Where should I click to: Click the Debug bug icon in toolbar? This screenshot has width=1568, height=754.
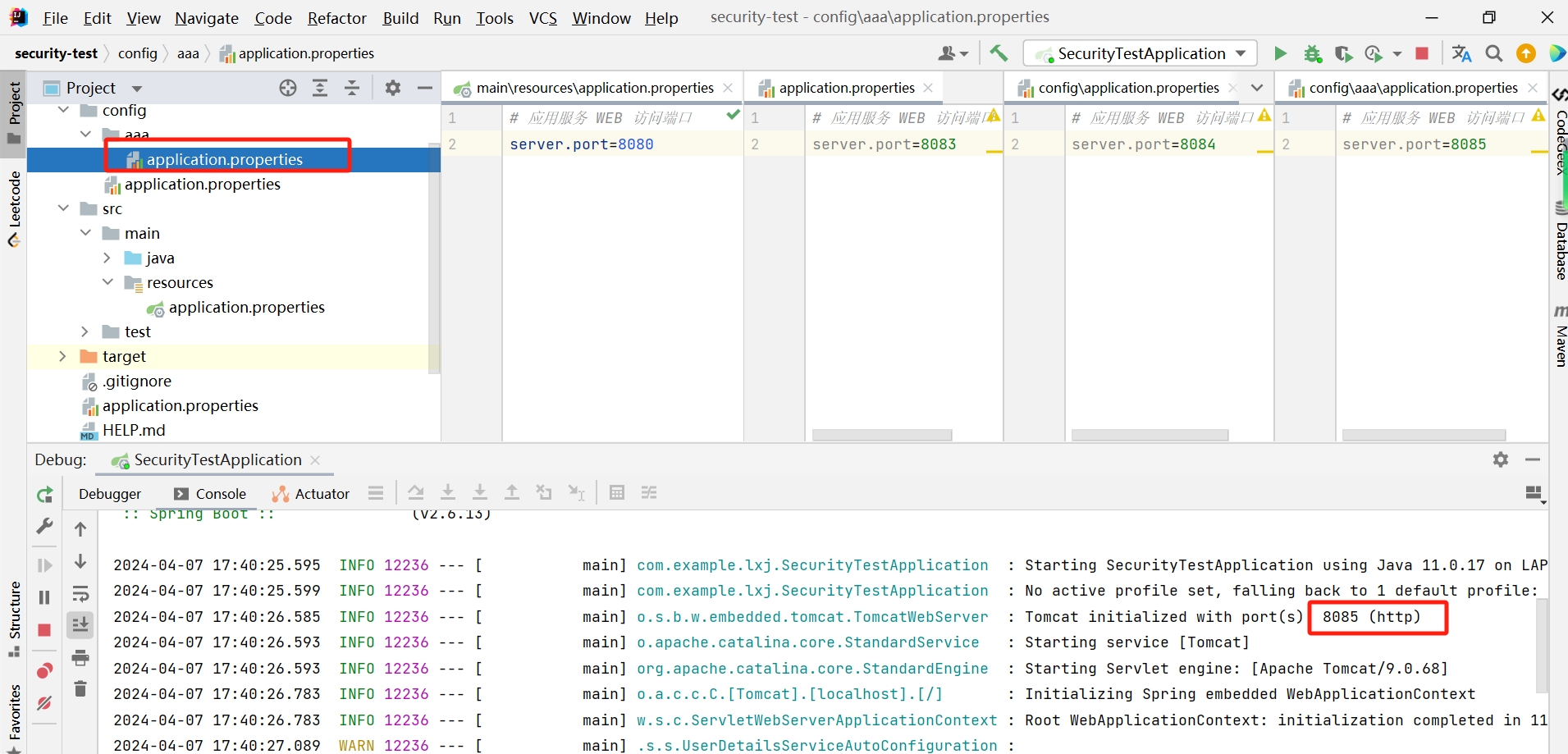pos(1313,53)
